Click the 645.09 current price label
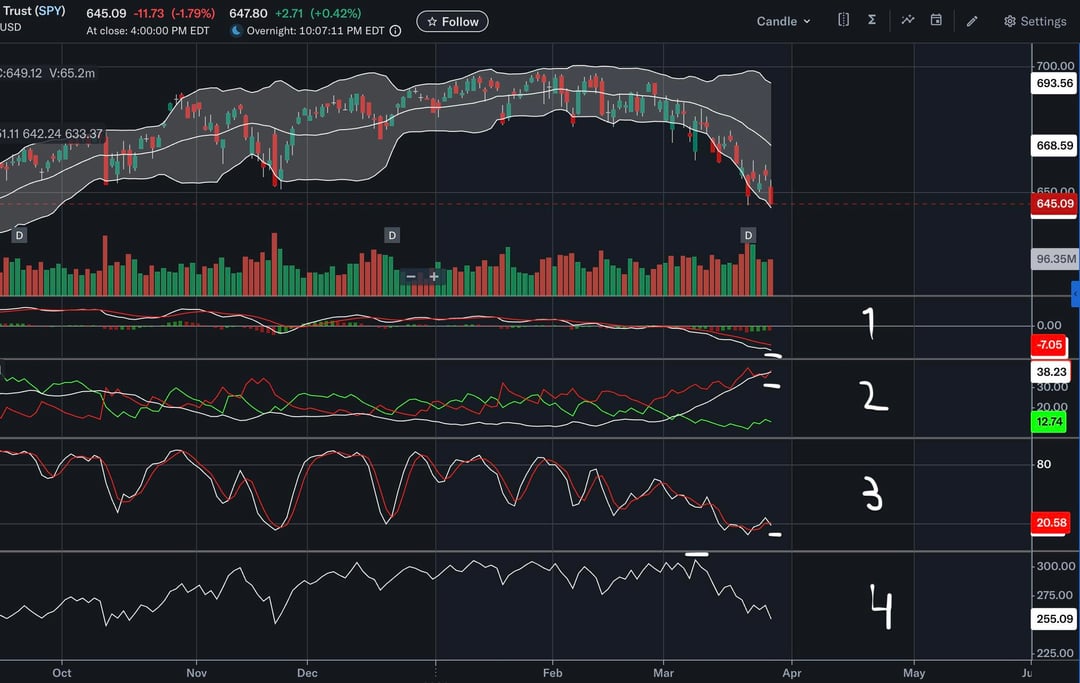The height and width of the screenshot is (683, 1080). [1054, 204]
